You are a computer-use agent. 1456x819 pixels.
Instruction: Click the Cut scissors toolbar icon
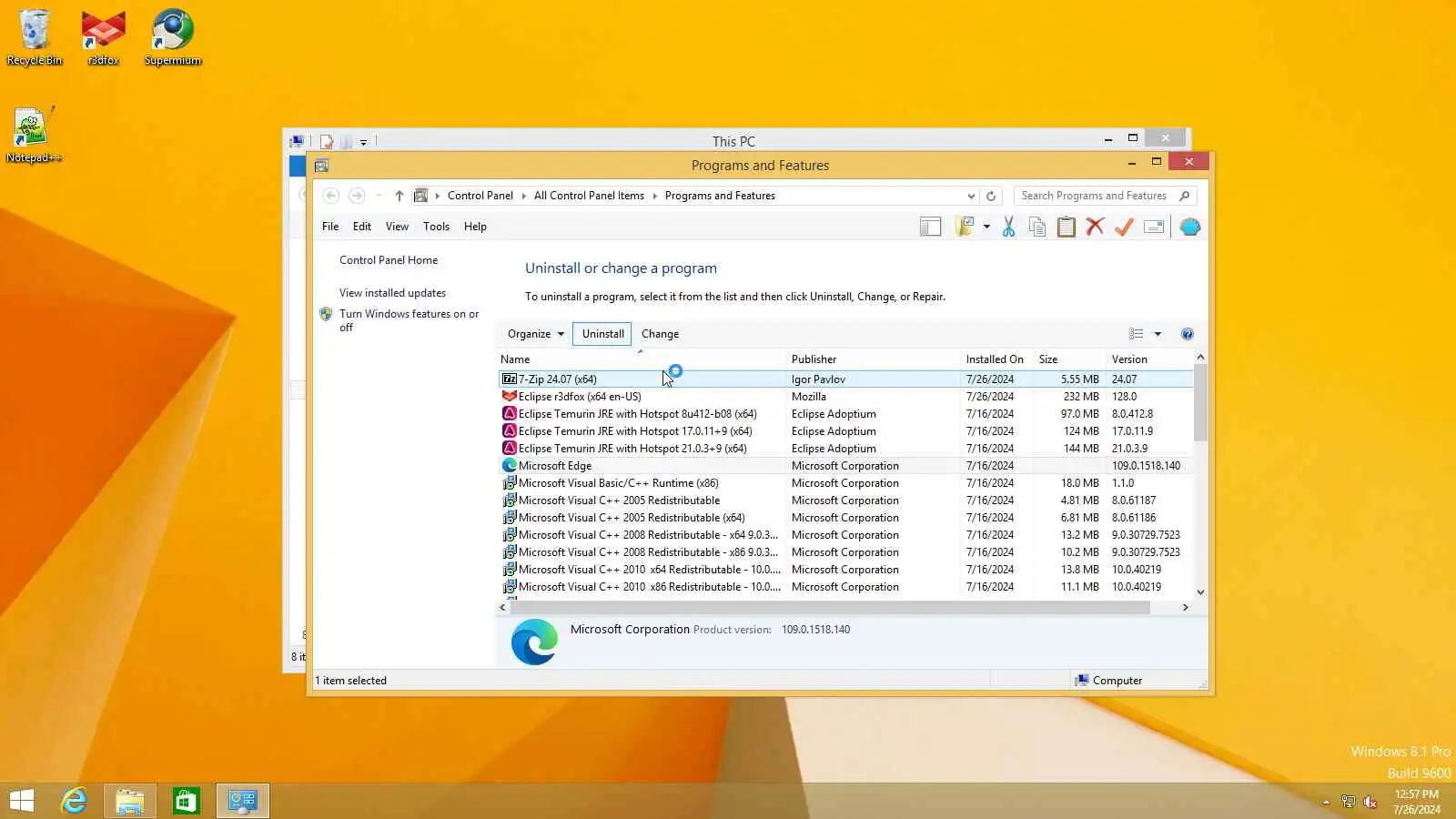[x=1008, y=227]
